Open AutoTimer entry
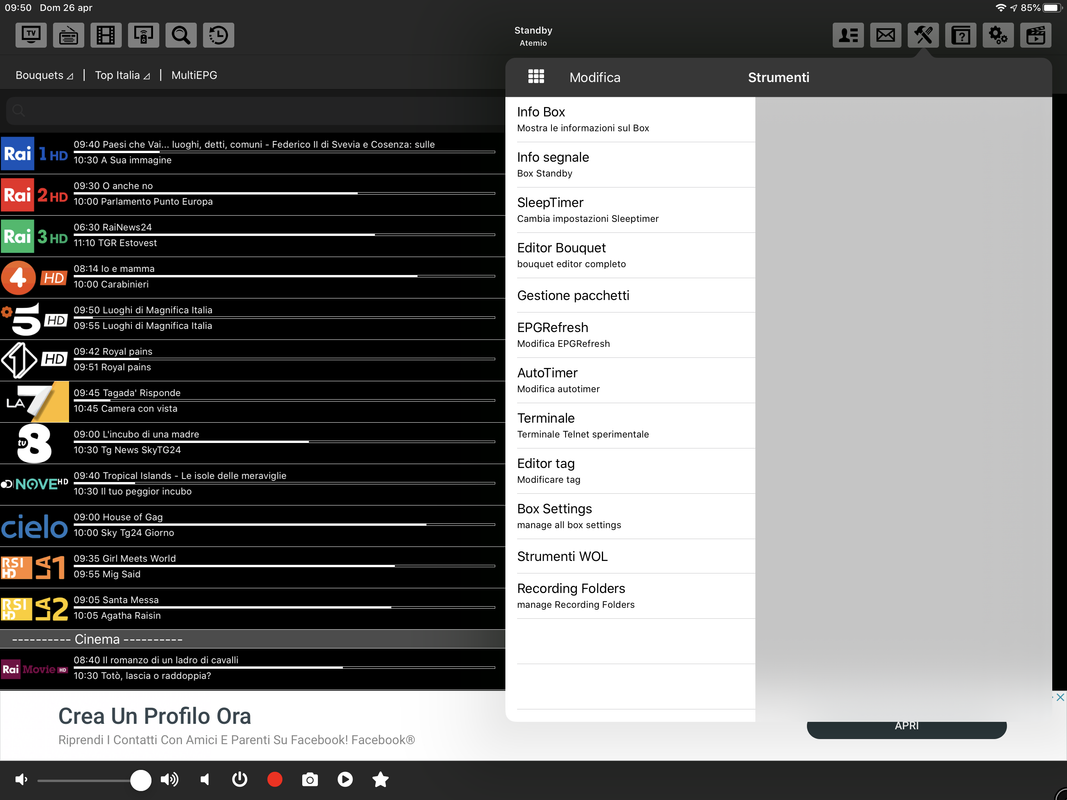 point(630,380)
